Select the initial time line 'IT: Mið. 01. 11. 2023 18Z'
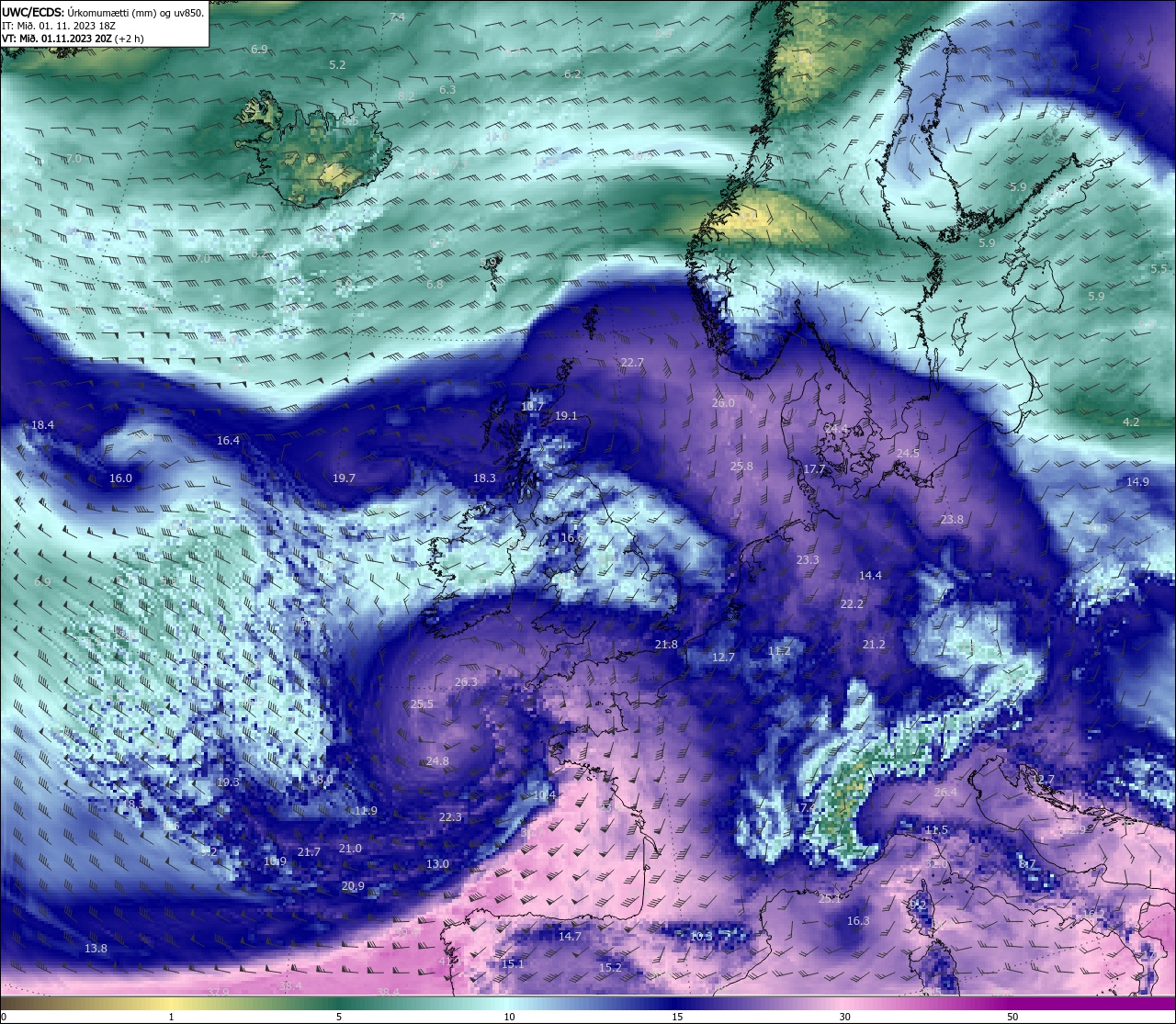 pos(59,26)
